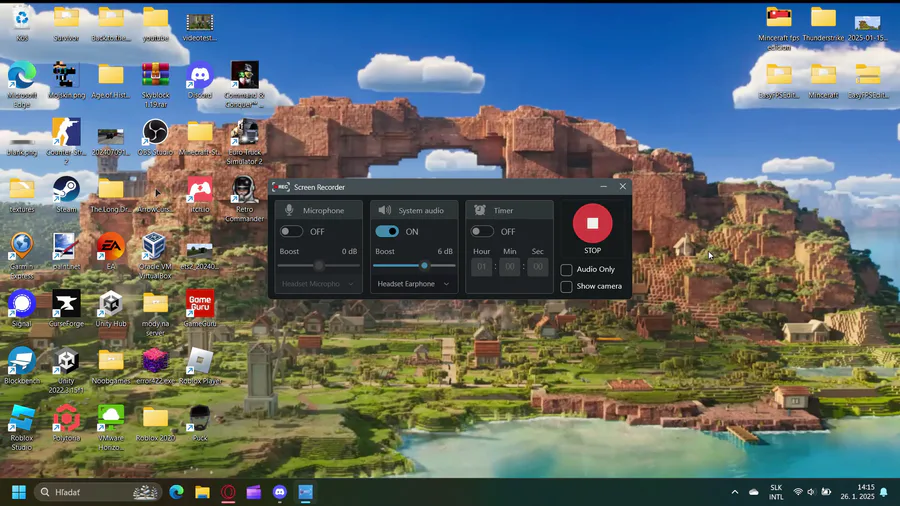Turn off the System audio switch
900x506 pixels.
point(387,231)
